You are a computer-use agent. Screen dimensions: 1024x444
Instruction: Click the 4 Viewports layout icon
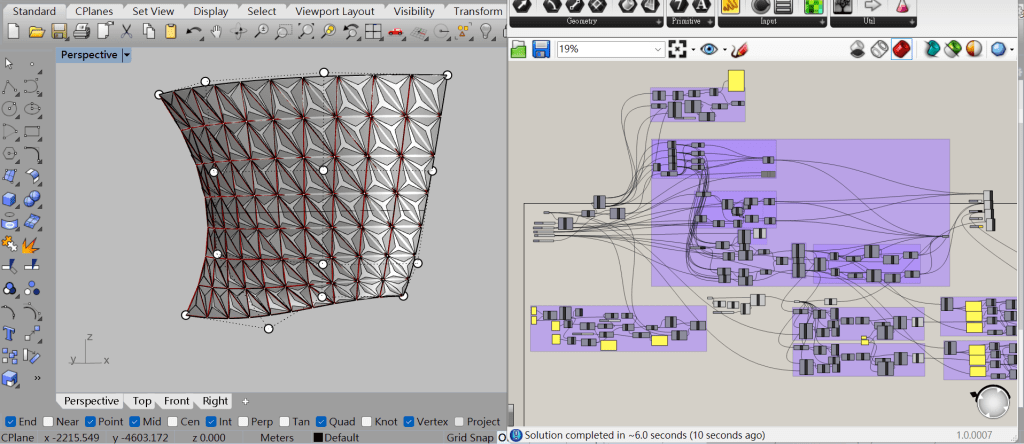(373, 31)
